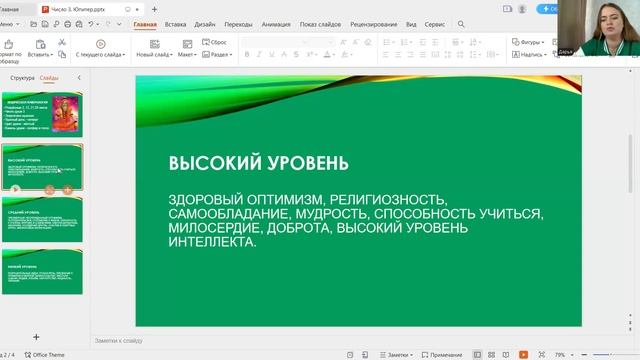Click the Office Theme status bar entry
The width and height of the screenshot is (640, 360).
[44, 355]
